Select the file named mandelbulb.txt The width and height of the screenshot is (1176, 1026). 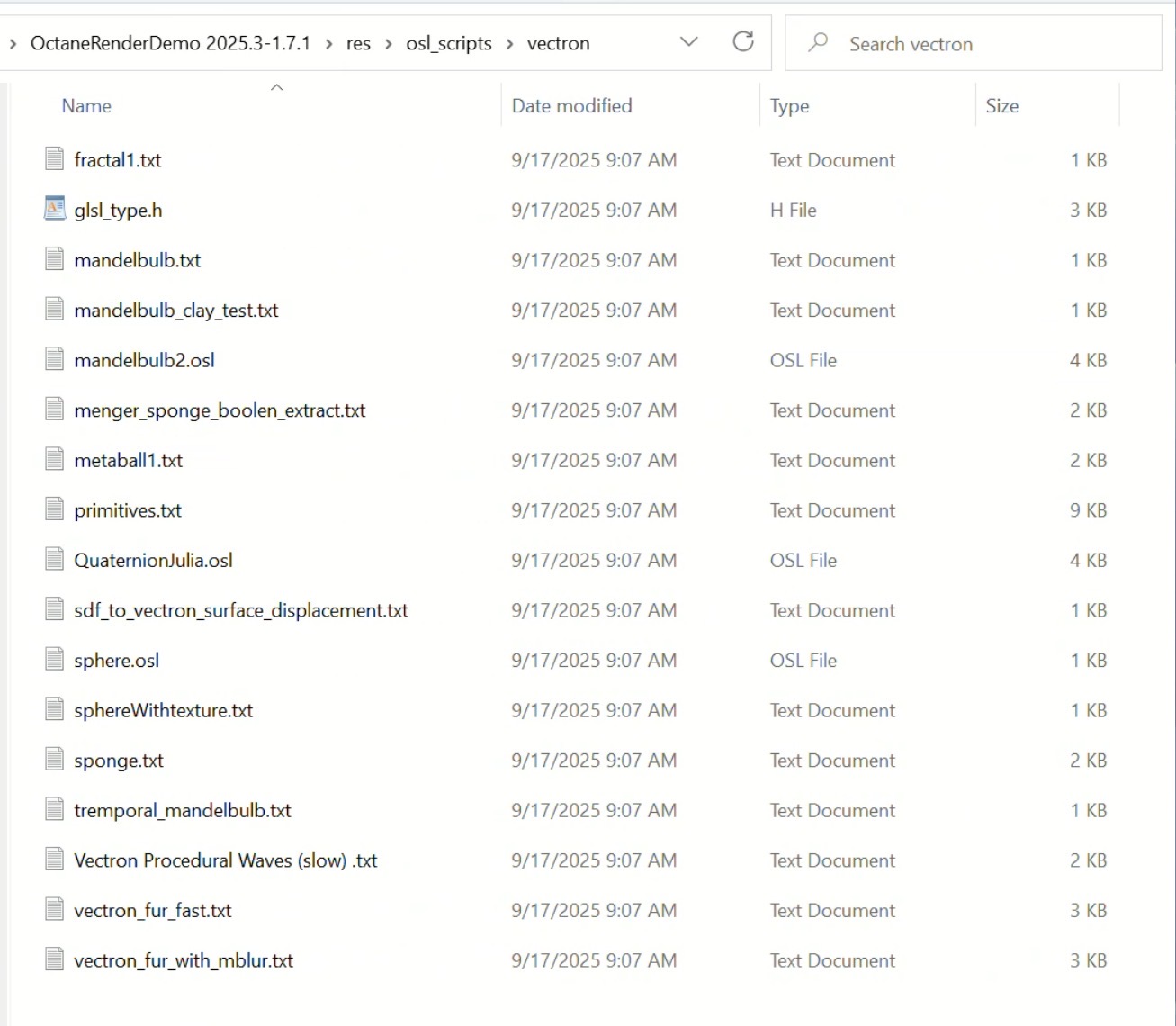138,260
